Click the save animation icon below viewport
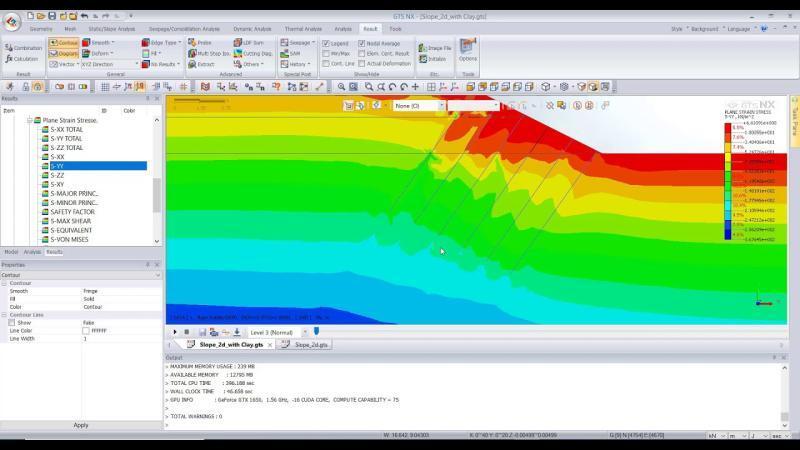800x450 pixels. (x=203, y=332)
